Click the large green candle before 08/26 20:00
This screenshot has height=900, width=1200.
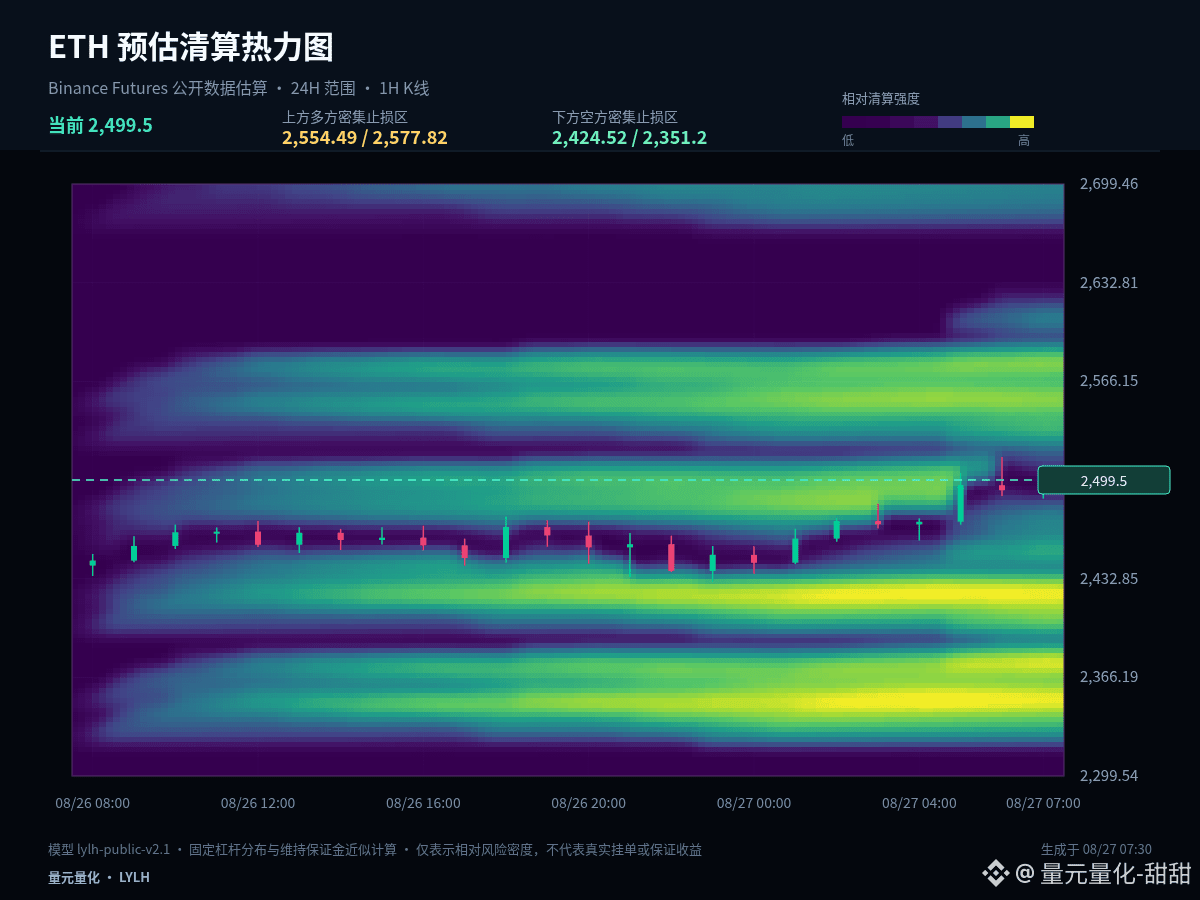(506, 541)
